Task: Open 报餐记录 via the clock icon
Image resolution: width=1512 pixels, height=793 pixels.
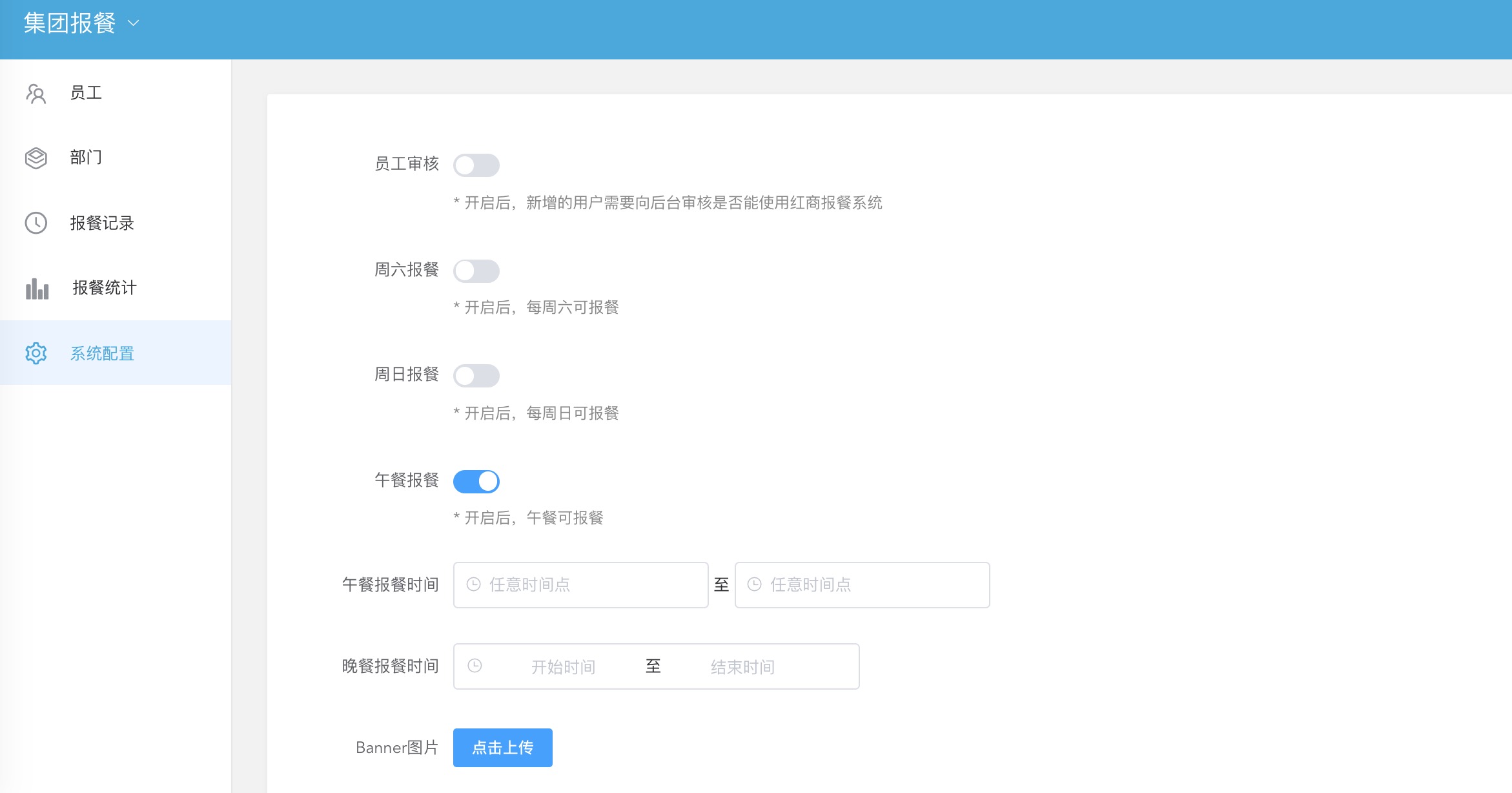Action: click(x=36, y=223)
